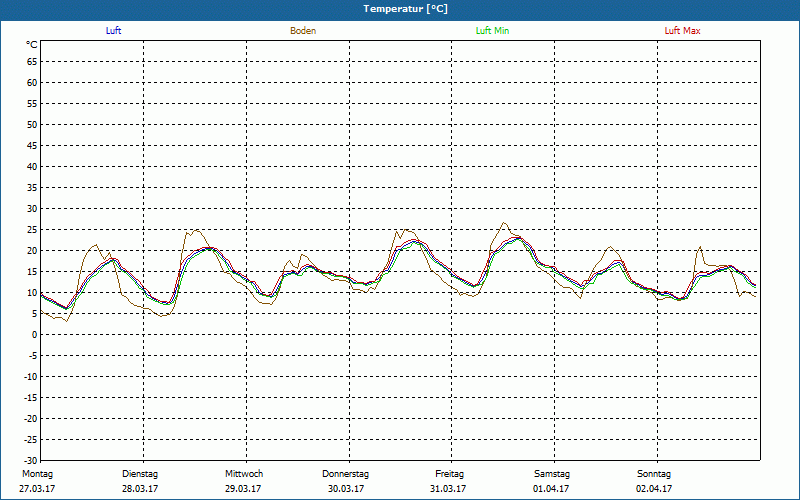Click the red Luft Max legend label

coord(682,31)
